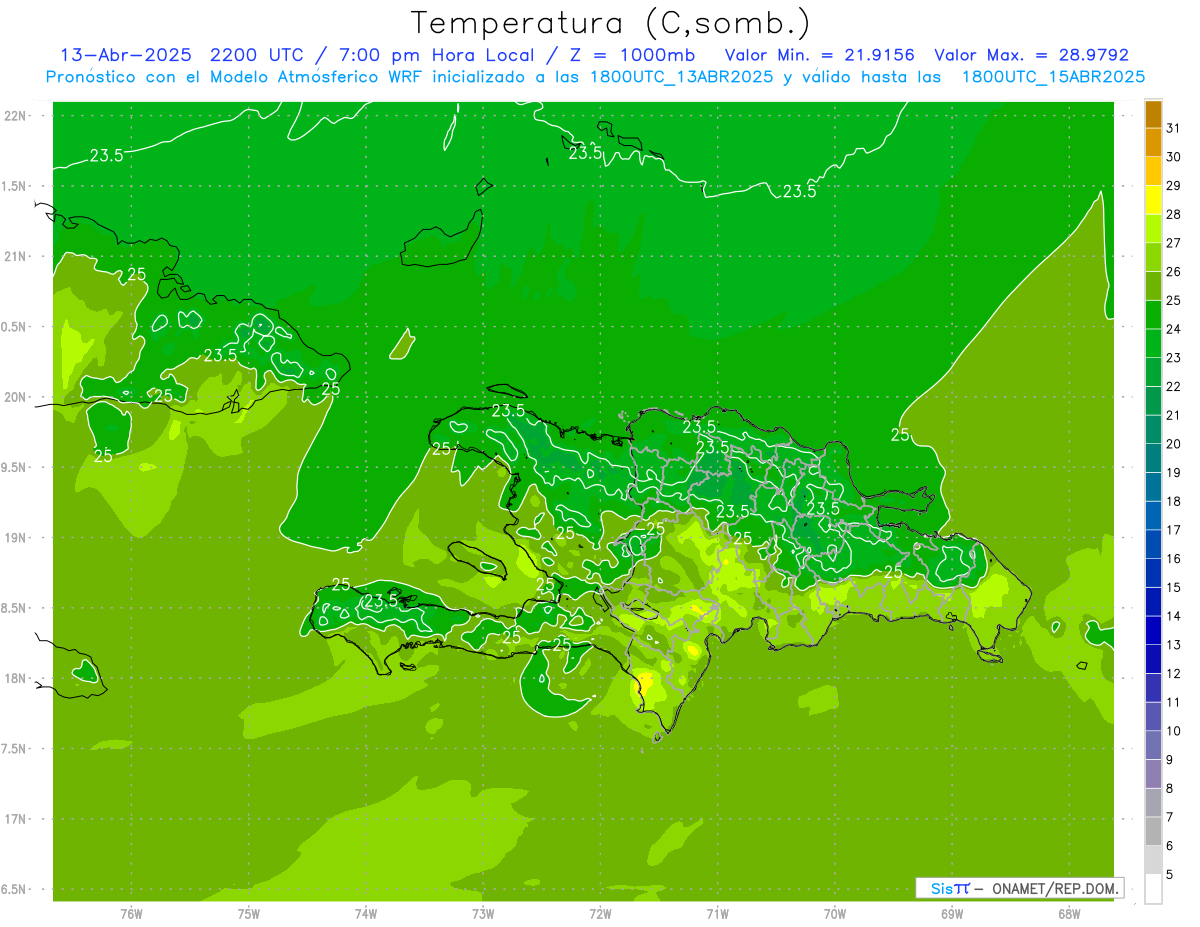Pick the color band between 27 and 28
The image size is (1200, 927).
point(1153,228)
